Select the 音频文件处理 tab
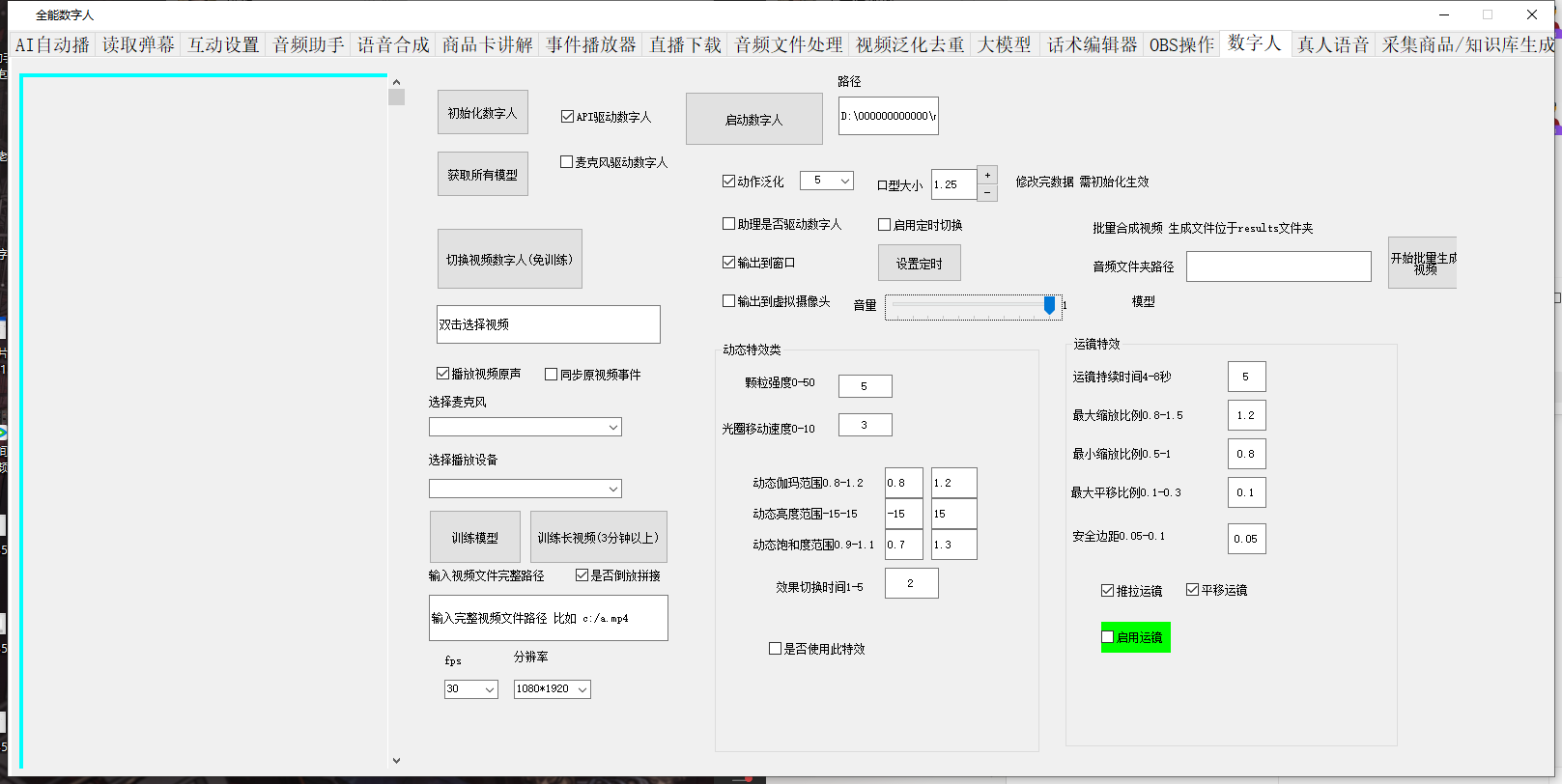Screen dimensions: 1562x784 [788, 44]
